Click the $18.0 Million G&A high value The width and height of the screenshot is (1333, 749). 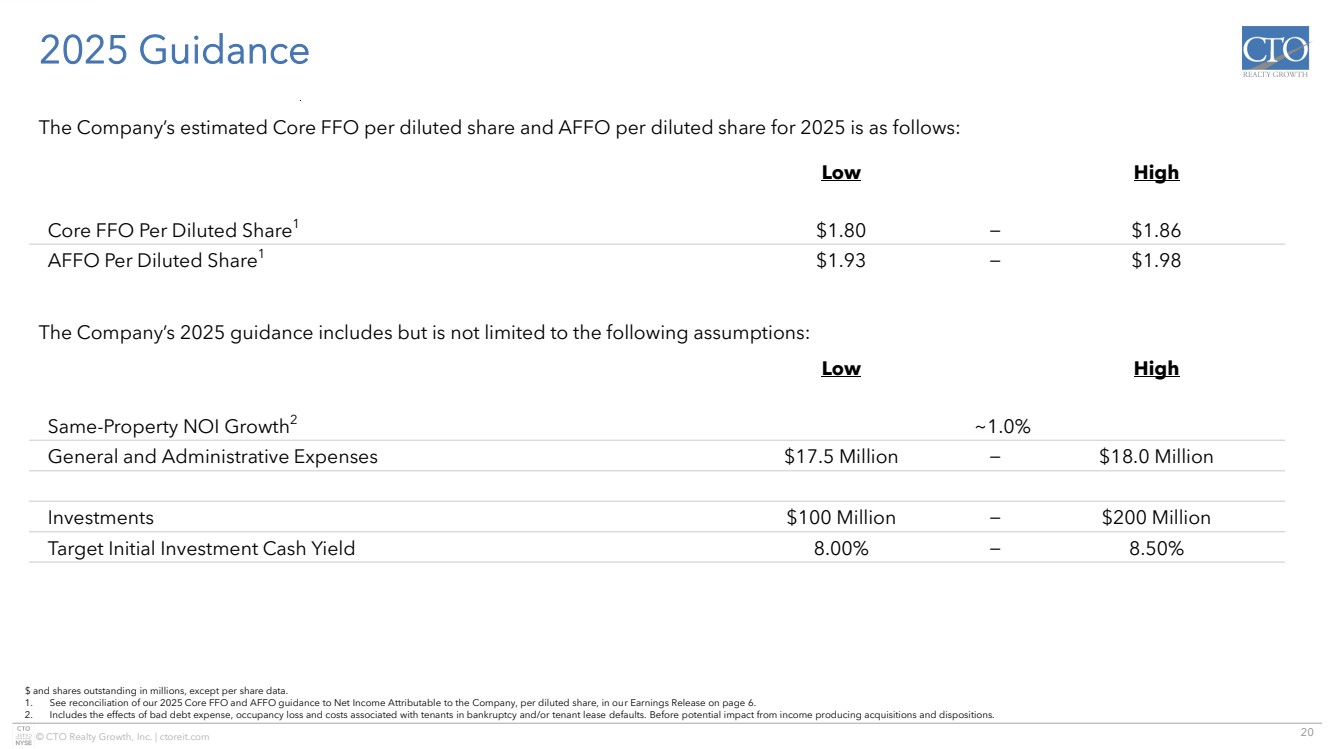pos(1156,457)
